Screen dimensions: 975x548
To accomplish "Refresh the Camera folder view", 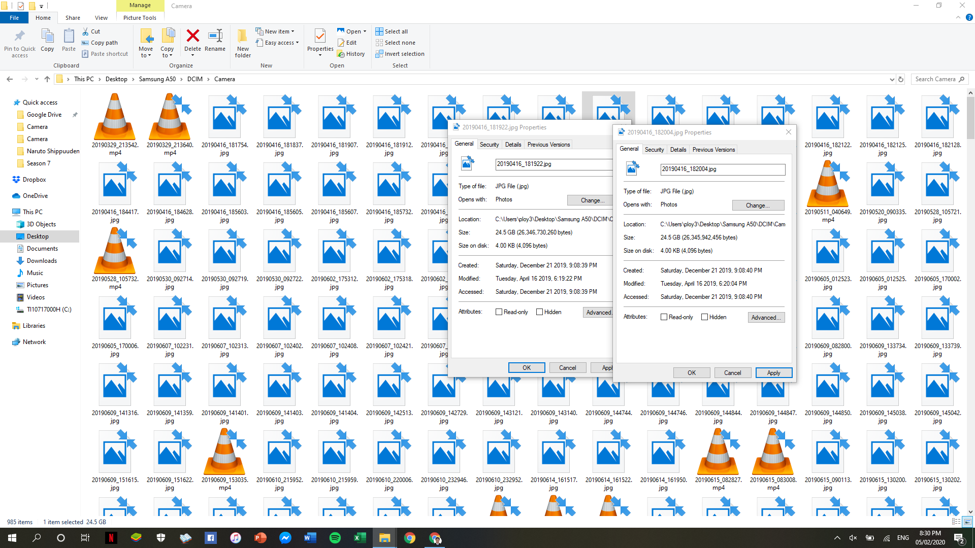I will [x=900, y=79].
